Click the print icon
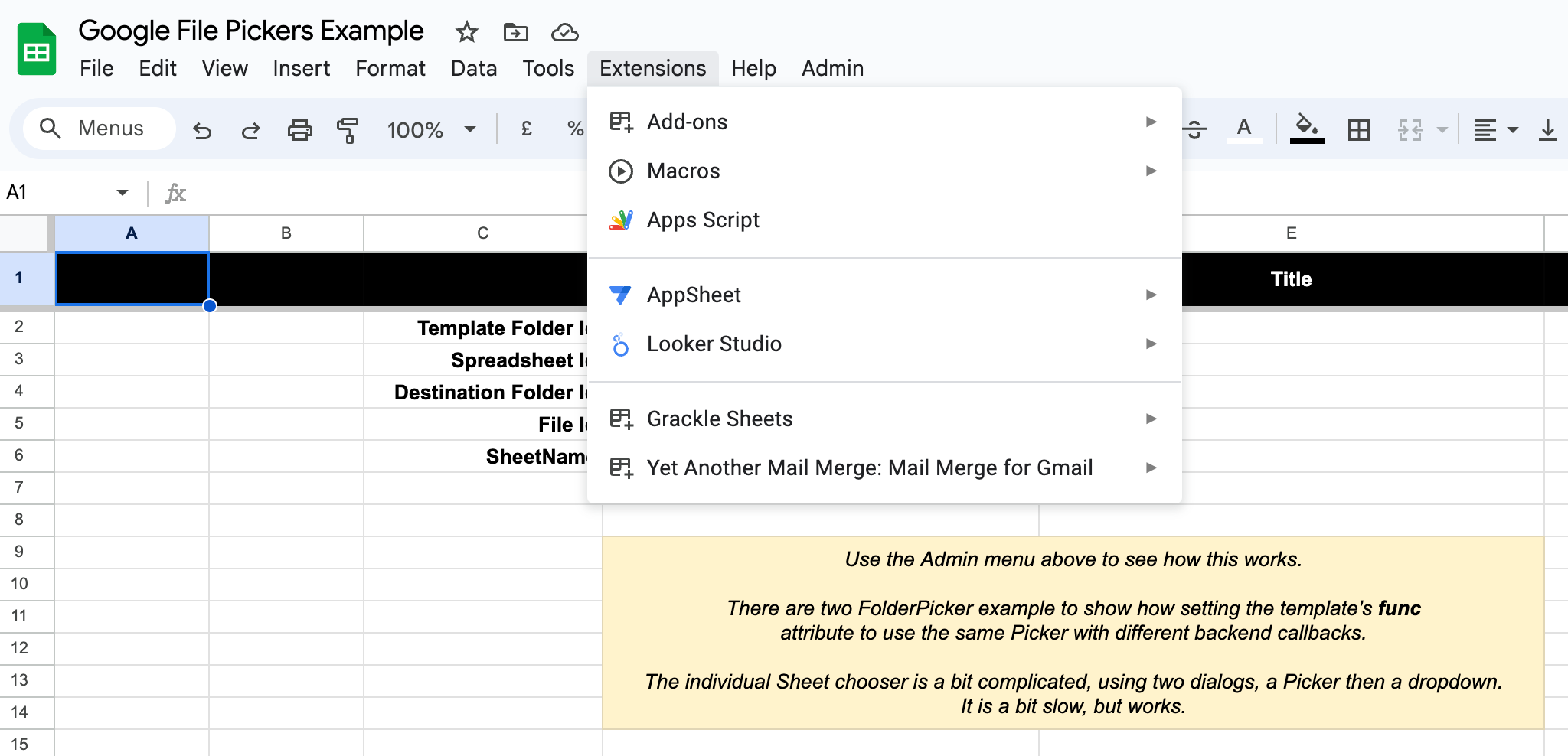Viewport: 1568px width, 756px height. tap(299, 130)
